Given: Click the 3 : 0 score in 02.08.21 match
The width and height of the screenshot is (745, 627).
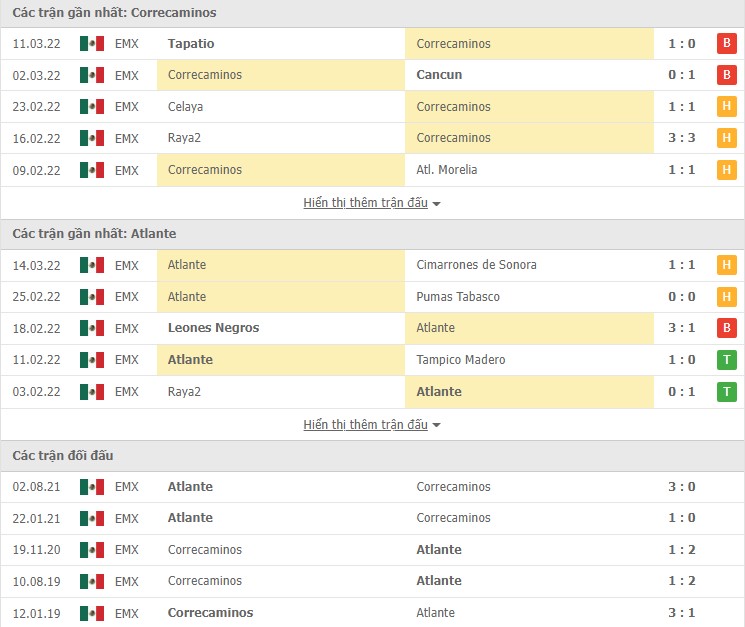Looking at the screenshot, I should (681, 487).
